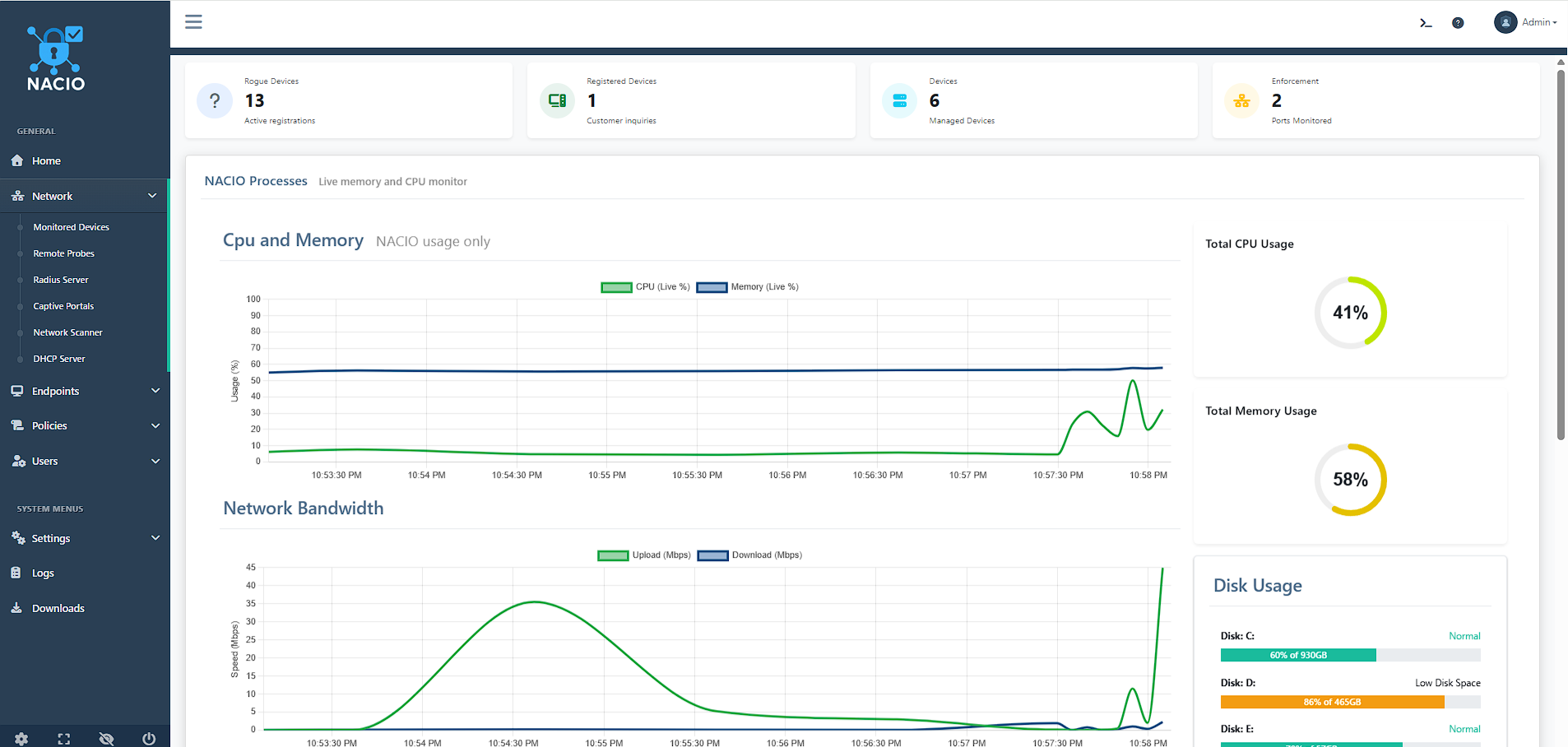Viewport: 1568px width, 747px height.
Task: Open Network Scanner submenu item
Action: 67,332
